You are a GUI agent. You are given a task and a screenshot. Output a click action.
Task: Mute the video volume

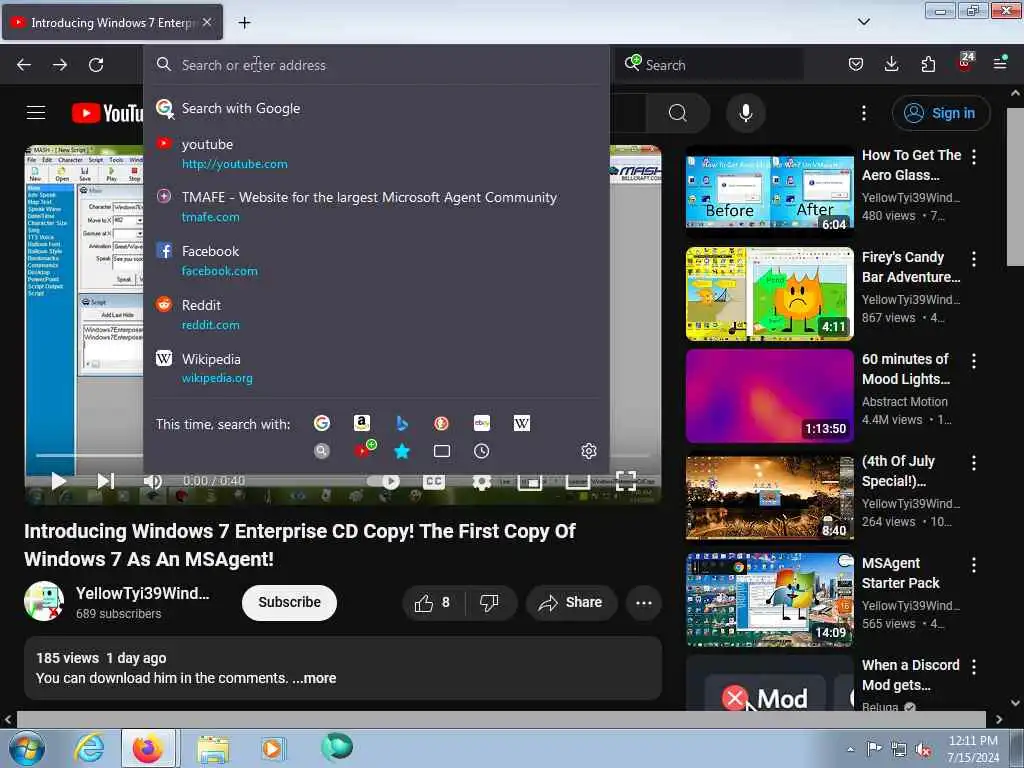[x=153, y=481]
